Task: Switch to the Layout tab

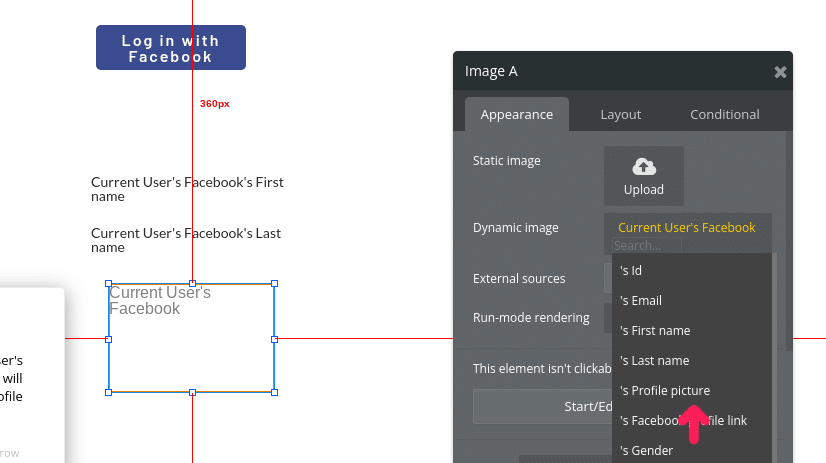Action: coord(621,114)
